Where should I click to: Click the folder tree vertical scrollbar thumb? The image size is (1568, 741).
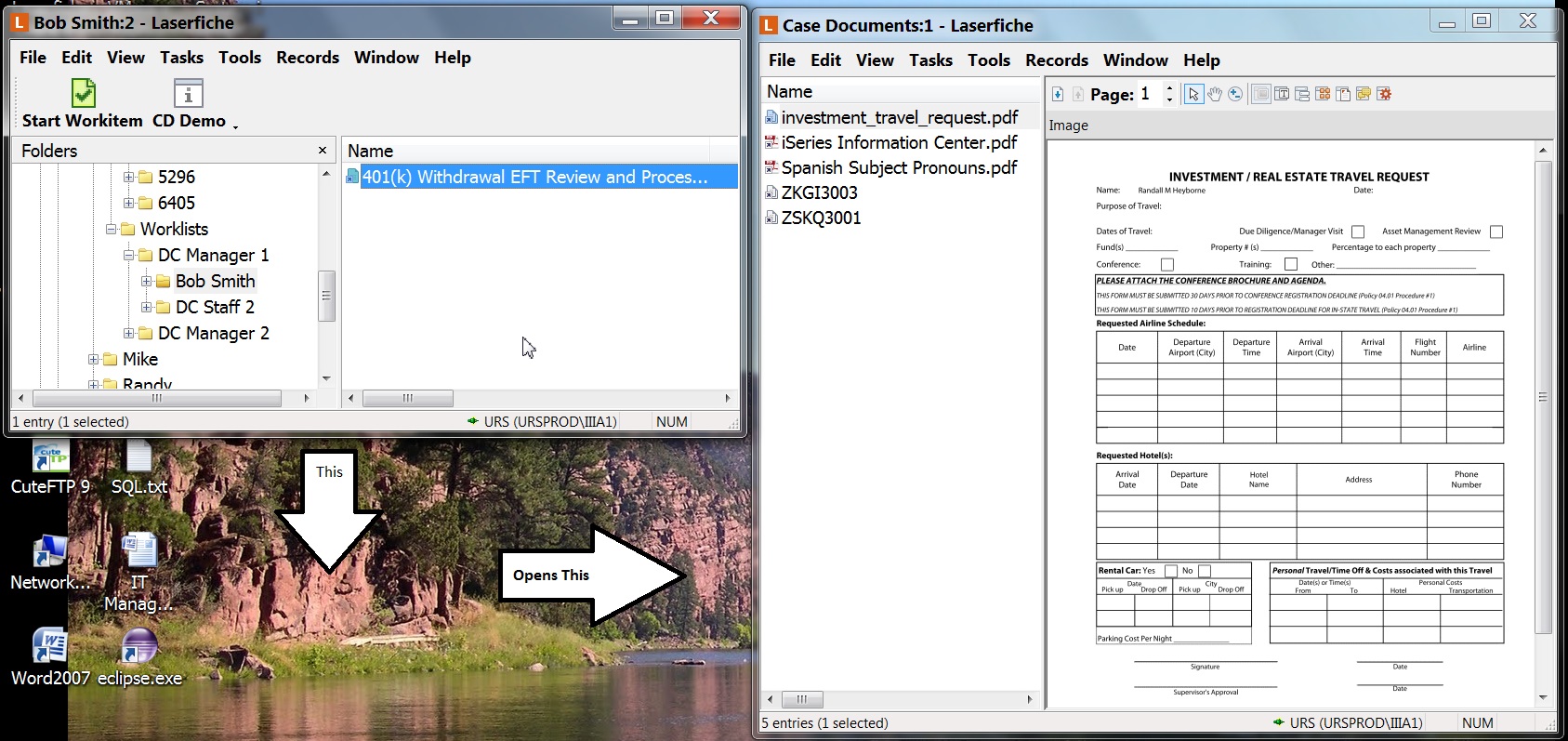tap(326, 296)
